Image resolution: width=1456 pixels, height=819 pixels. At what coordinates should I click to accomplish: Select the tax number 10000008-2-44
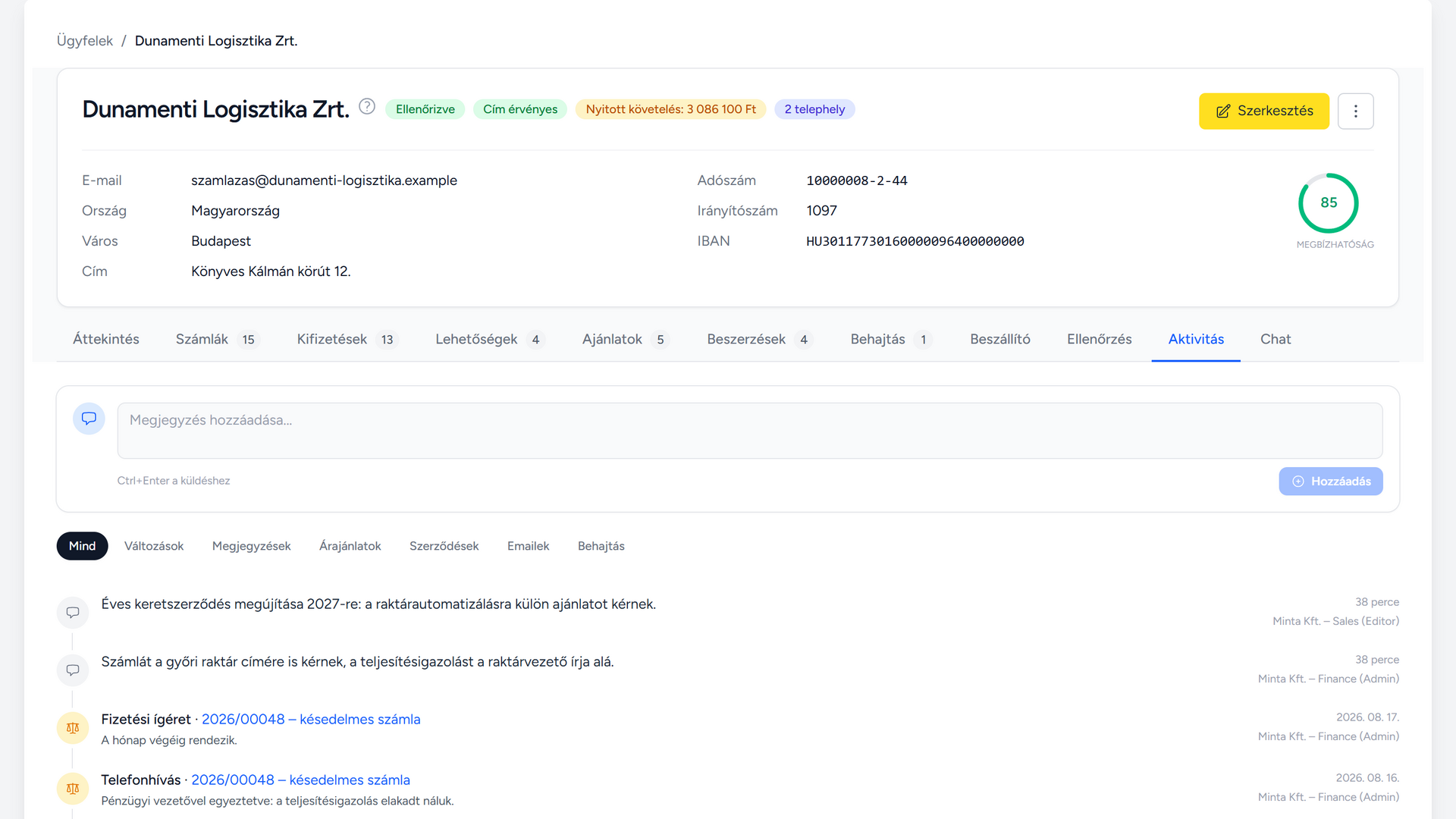click(857, 180)
